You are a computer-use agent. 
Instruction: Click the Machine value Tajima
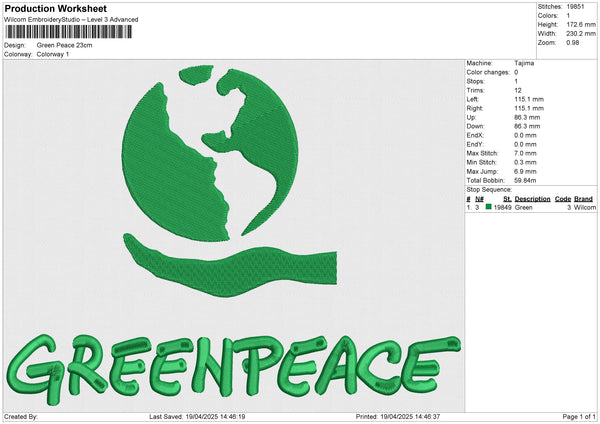[524, 64]
